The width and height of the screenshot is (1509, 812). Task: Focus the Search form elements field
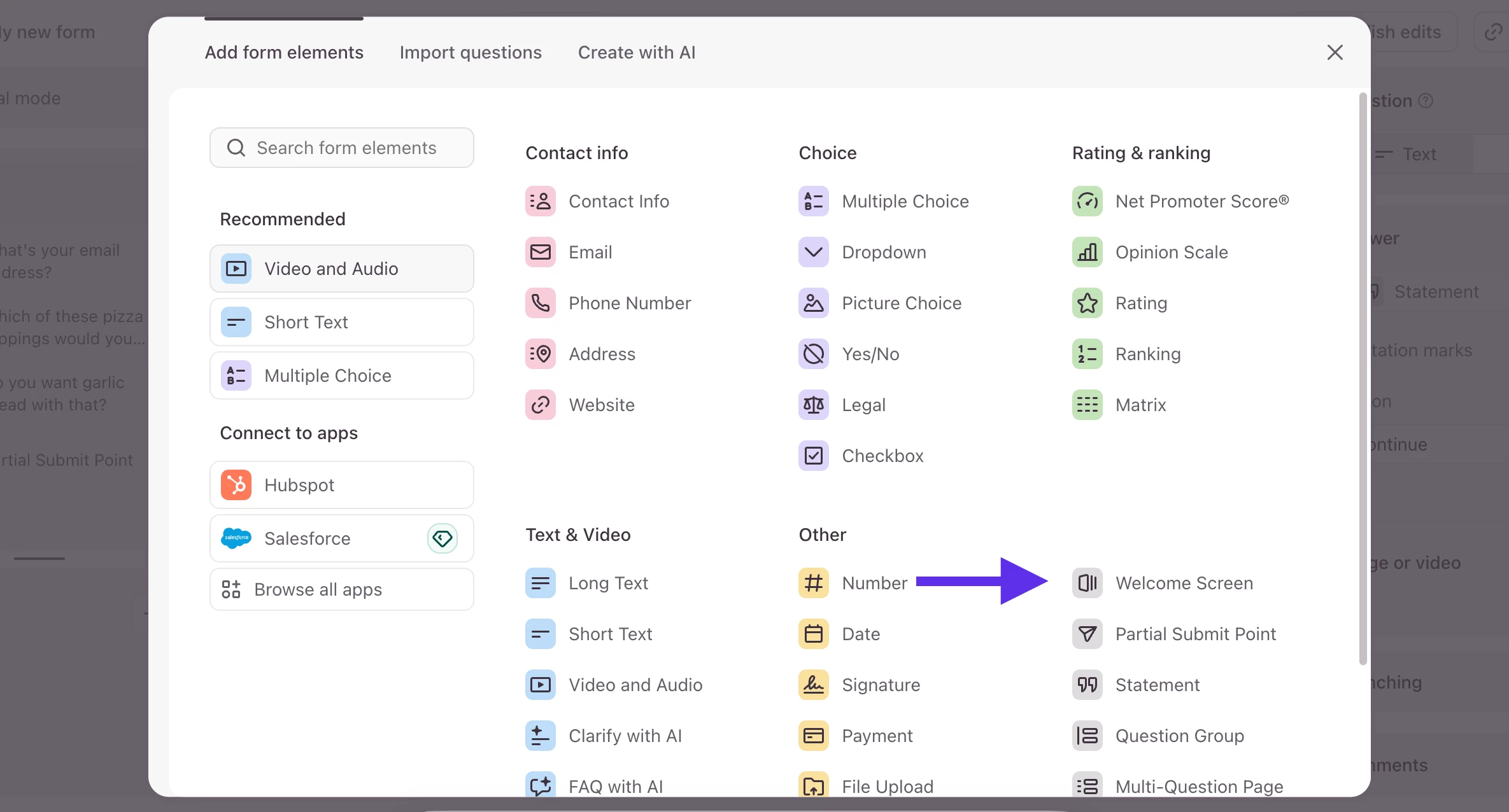tap(346, 148)
